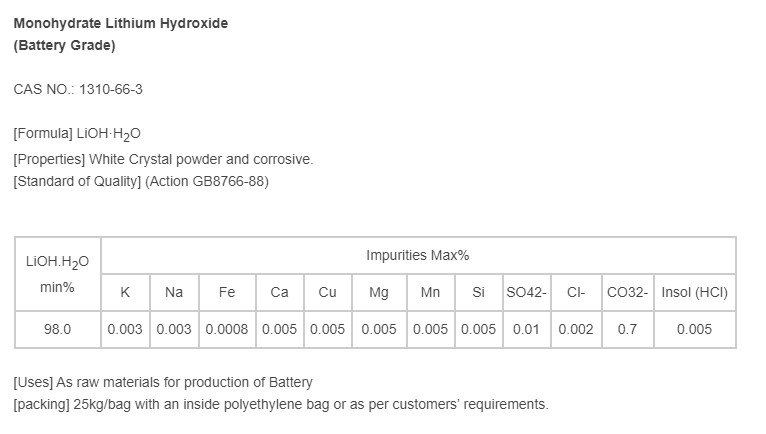The height and width of the screenshot is (434, 766).
Task: Select the Fe column header cell
Action: point(227,293)
